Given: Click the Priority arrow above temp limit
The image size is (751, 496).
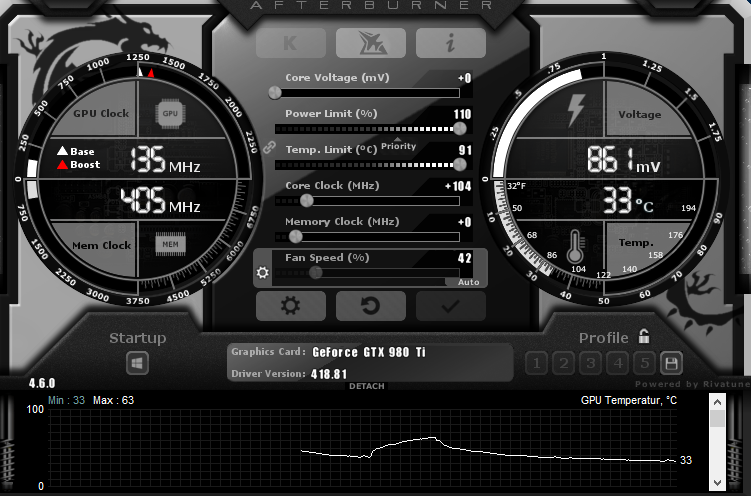Looking at the screenshot, I should click(398, 140).
